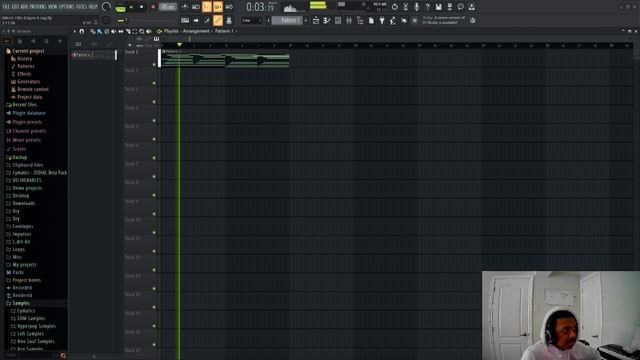Select Pattern 1 in the playlist picker
This screenshot has height=360, width=640.
pos(94,55)
